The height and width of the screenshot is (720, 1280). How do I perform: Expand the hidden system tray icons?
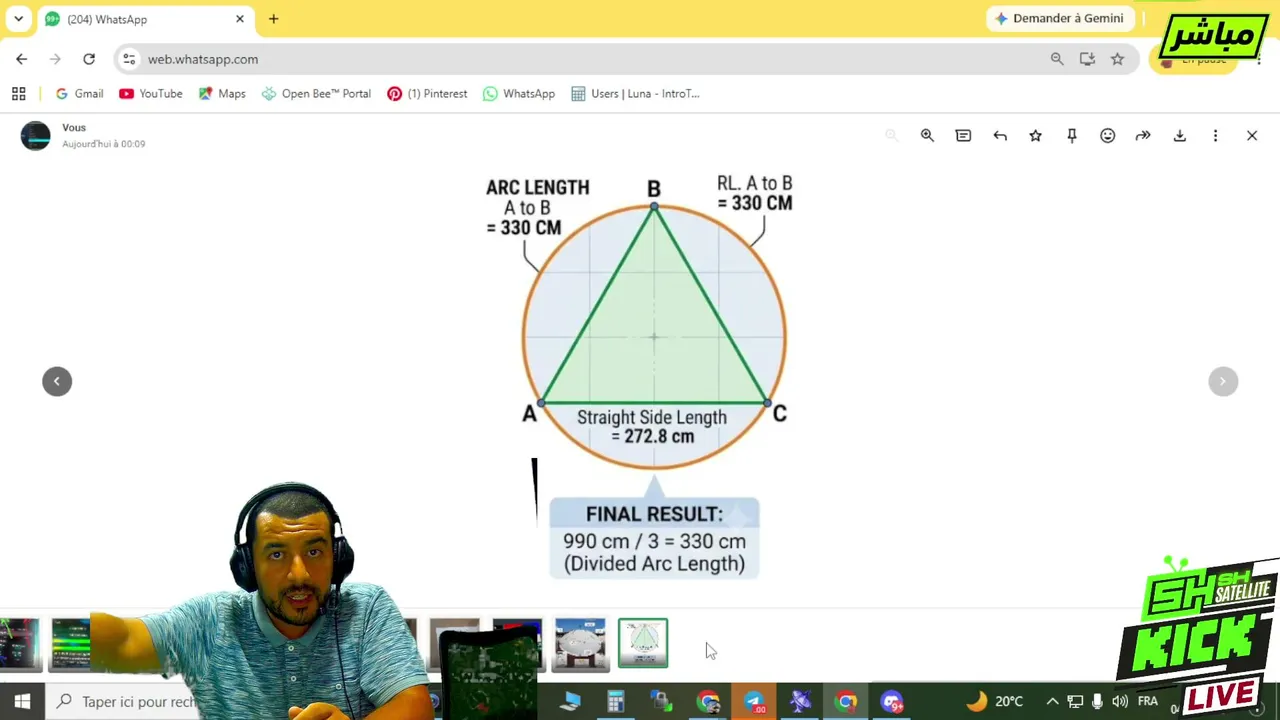1052,702
